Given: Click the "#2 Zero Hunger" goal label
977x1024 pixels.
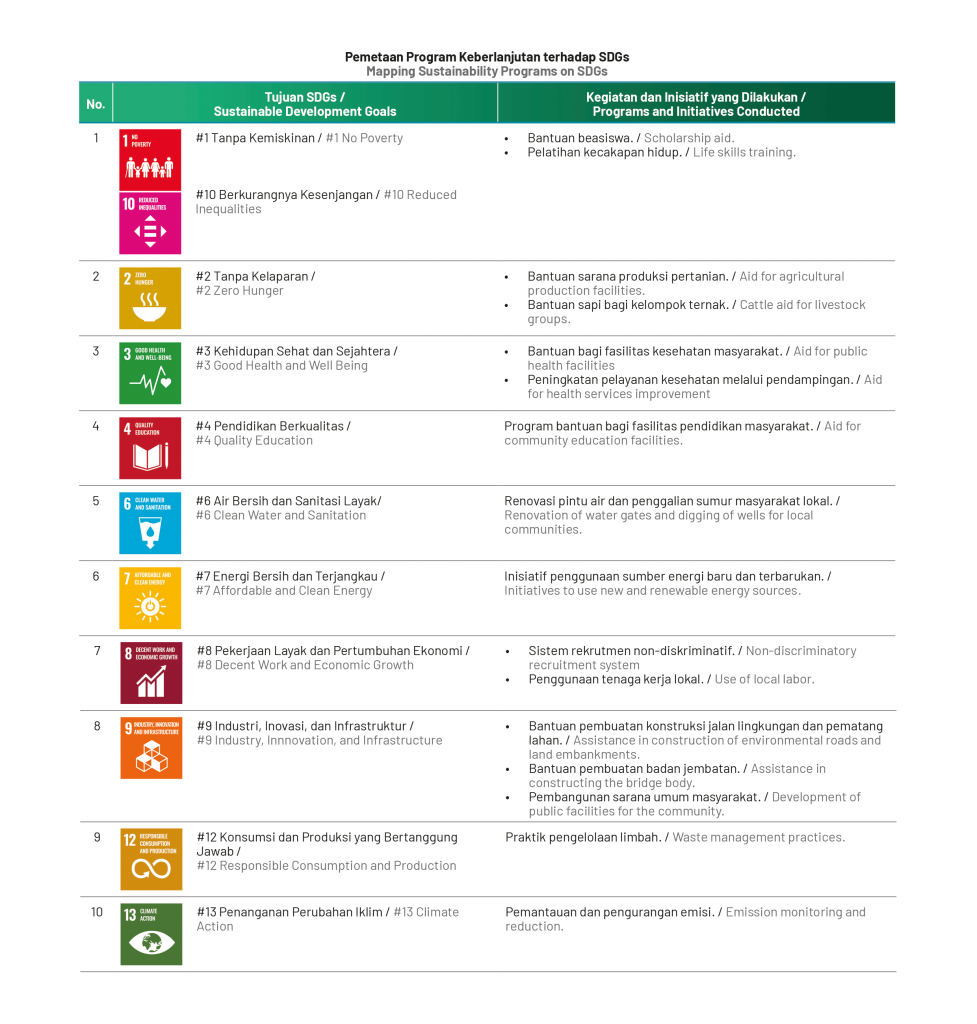Looking at the screenshot, I should coord(240,291).
